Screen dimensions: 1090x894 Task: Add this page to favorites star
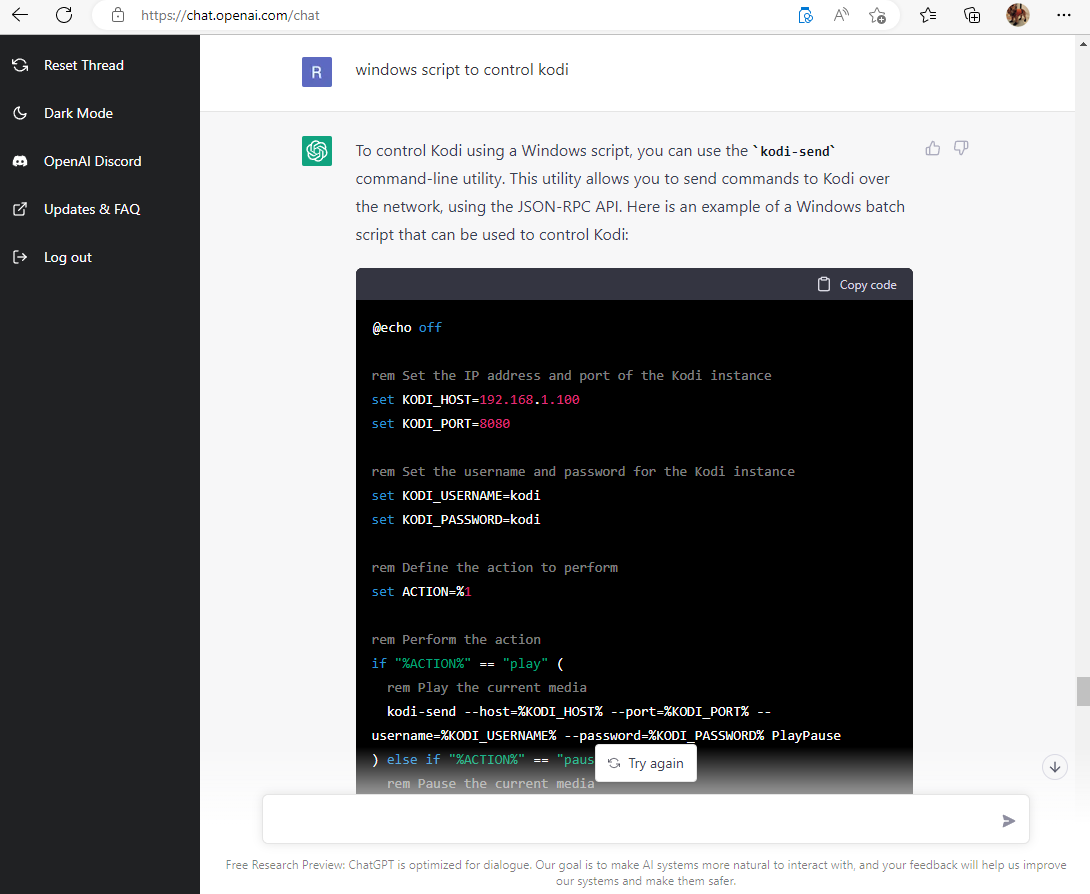pos(877,15)
